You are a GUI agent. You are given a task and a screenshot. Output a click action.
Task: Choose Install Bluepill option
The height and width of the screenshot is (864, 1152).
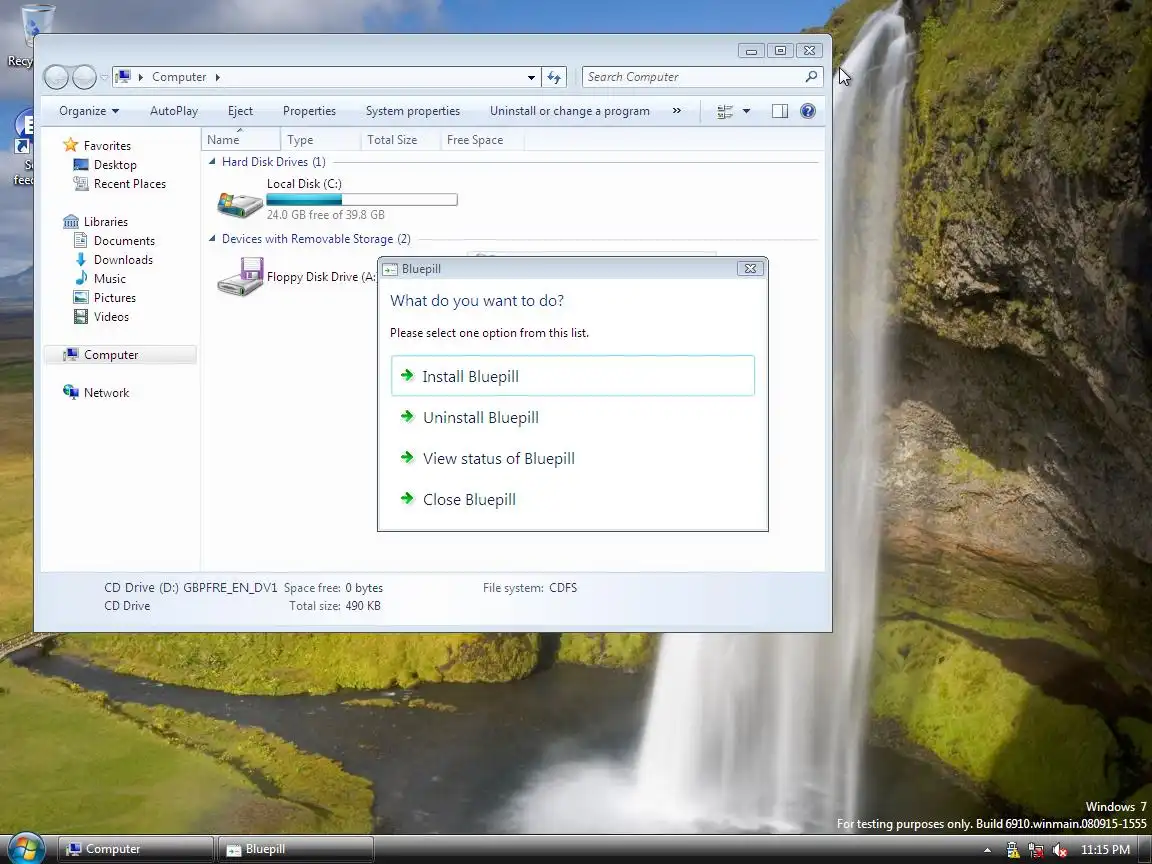[573, 376]
